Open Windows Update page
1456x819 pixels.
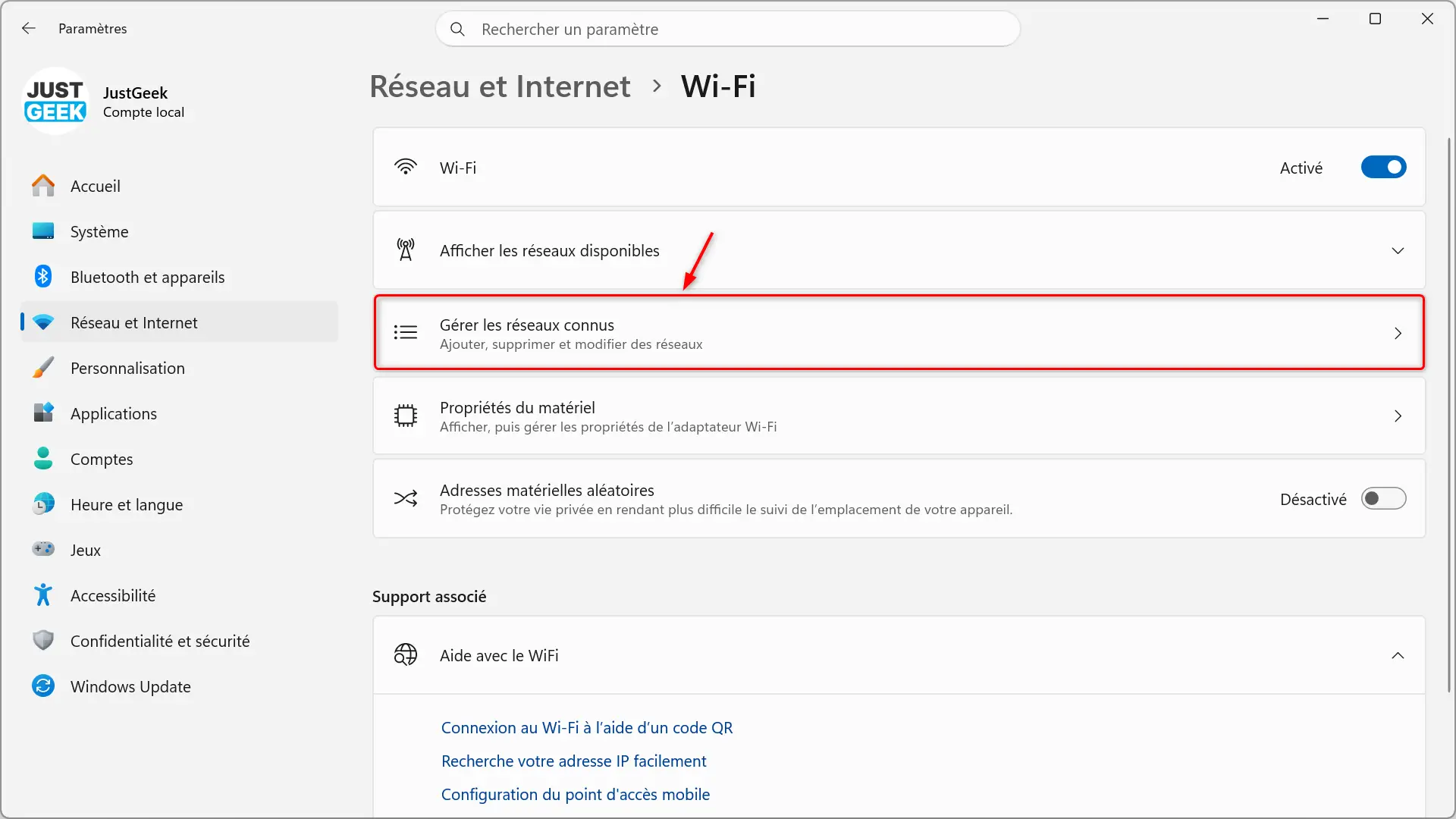click(179, 686)
